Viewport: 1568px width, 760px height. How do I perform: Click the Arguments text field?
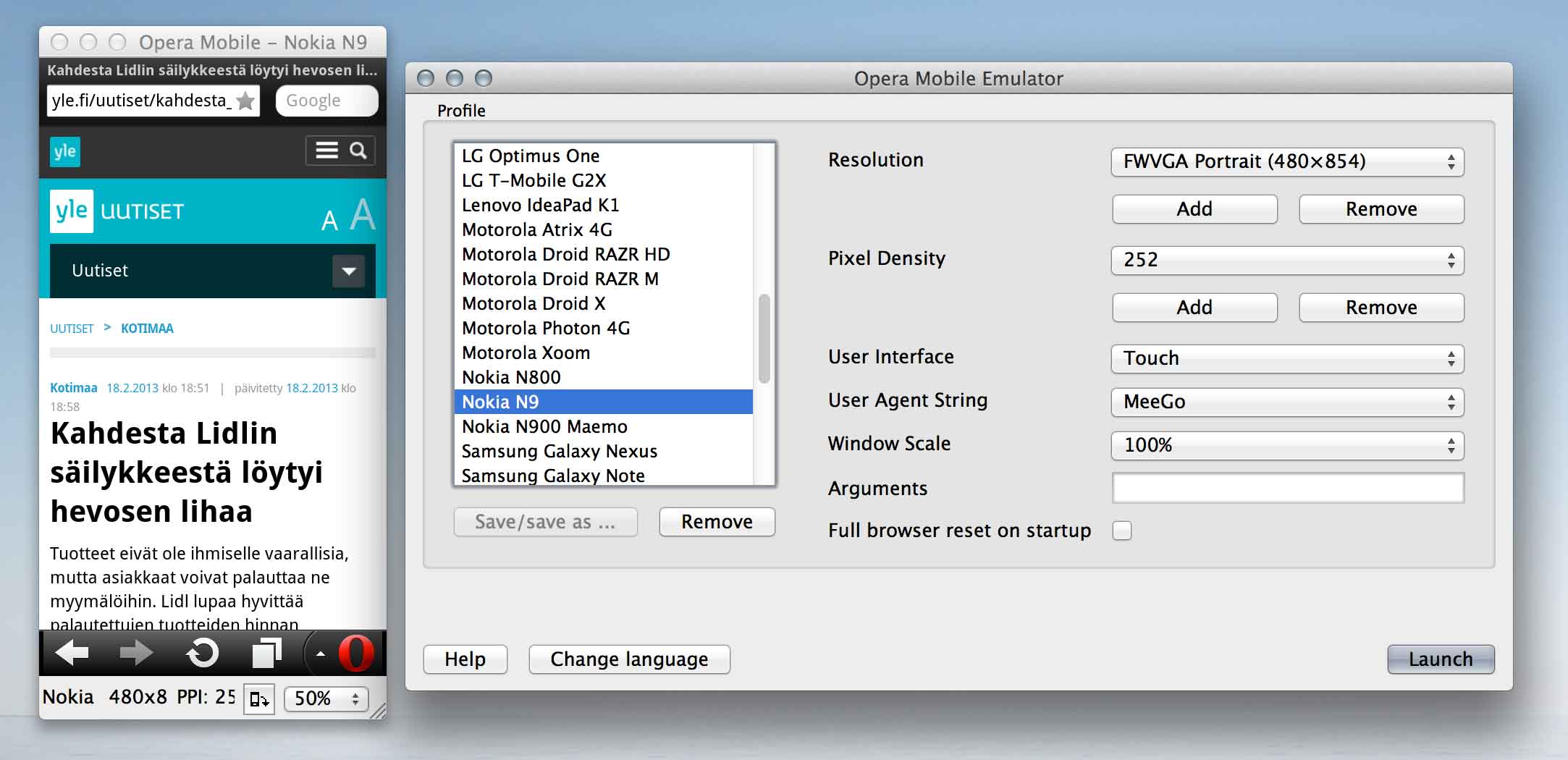point(1287,488)
